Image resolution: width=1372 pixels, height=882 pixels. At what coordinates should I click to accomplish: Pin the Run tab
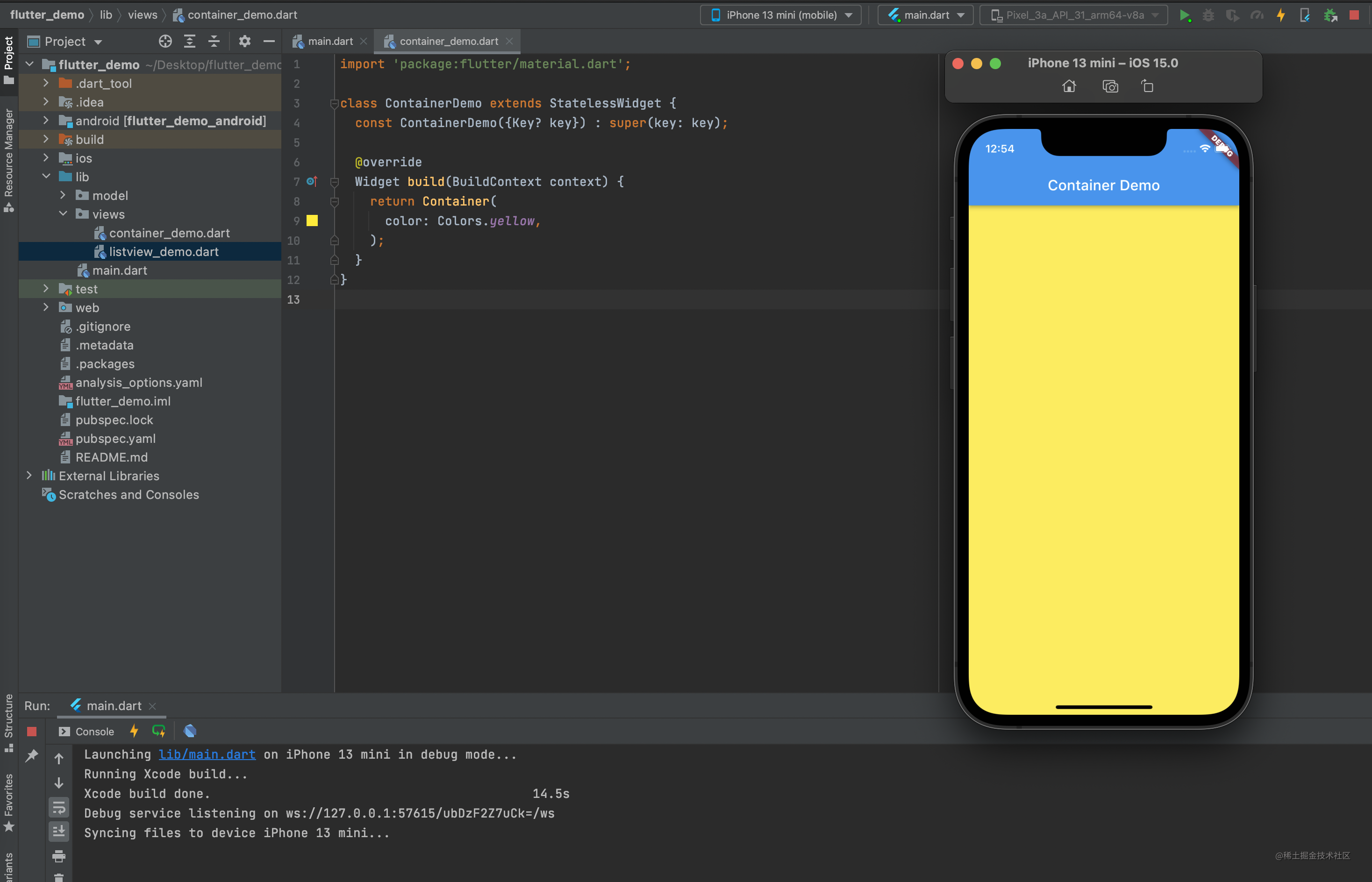click(31, 756)
